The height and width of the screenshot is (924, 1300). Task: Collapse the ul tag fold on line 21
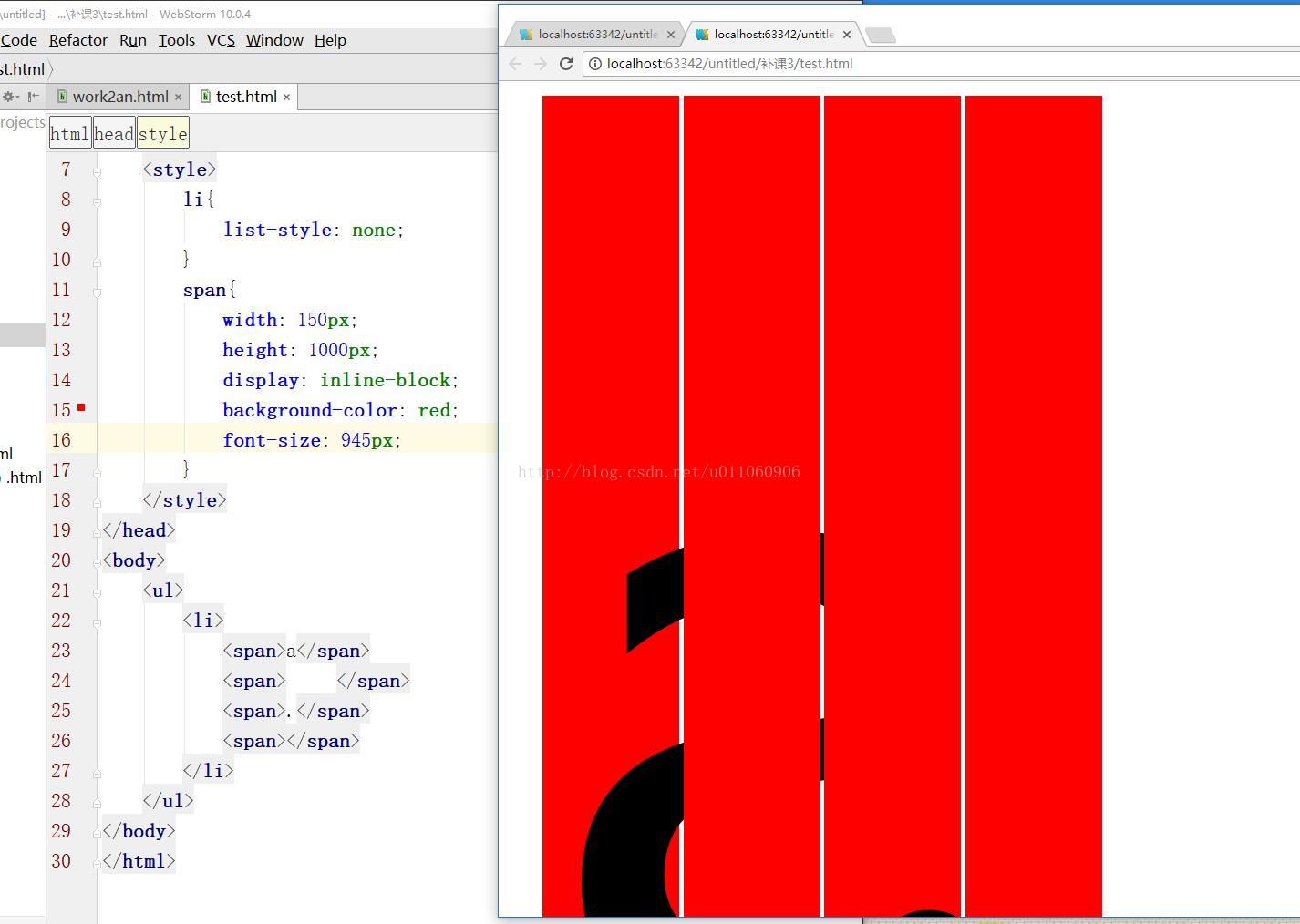coord(98,591)
